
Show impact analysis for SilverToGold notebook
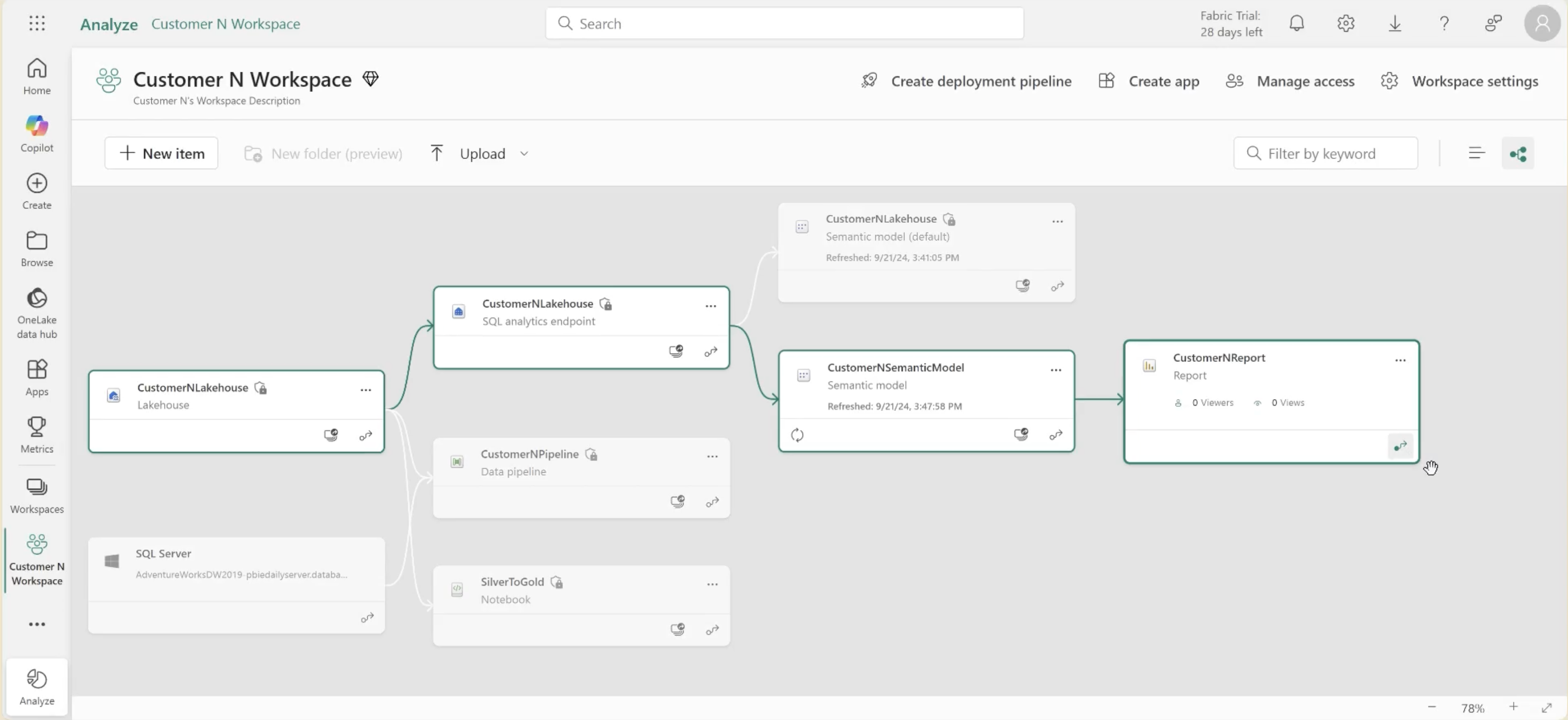678,629
